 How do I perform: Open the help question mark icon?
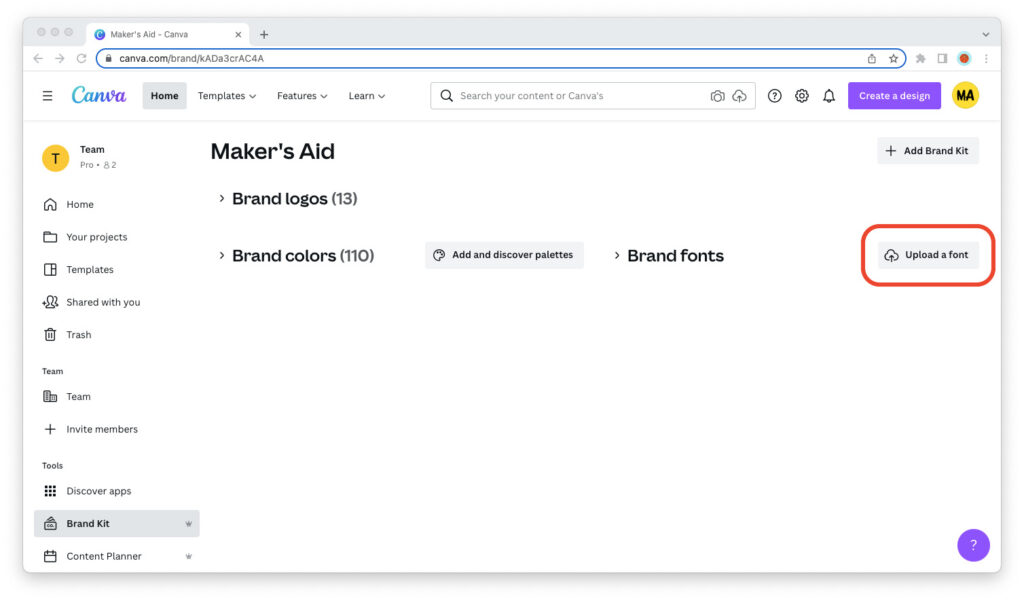click(775, 96)
